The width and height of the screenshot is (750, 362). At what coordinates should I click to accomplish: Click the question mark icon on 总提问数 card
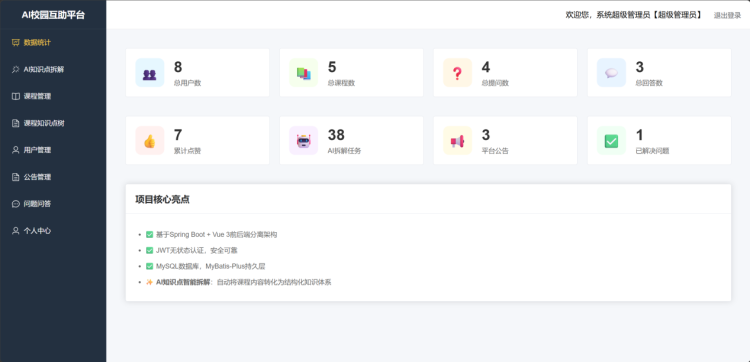coord(457,73)
